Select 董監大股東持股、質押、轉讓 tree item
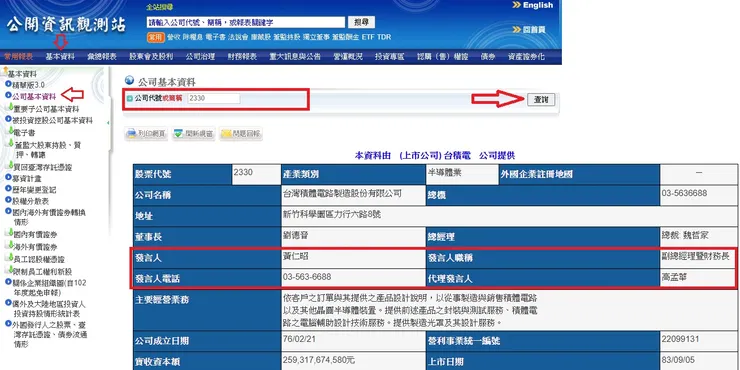Viewport: 740px width, 370px height. pyautogui.click(x=48, y=149)
